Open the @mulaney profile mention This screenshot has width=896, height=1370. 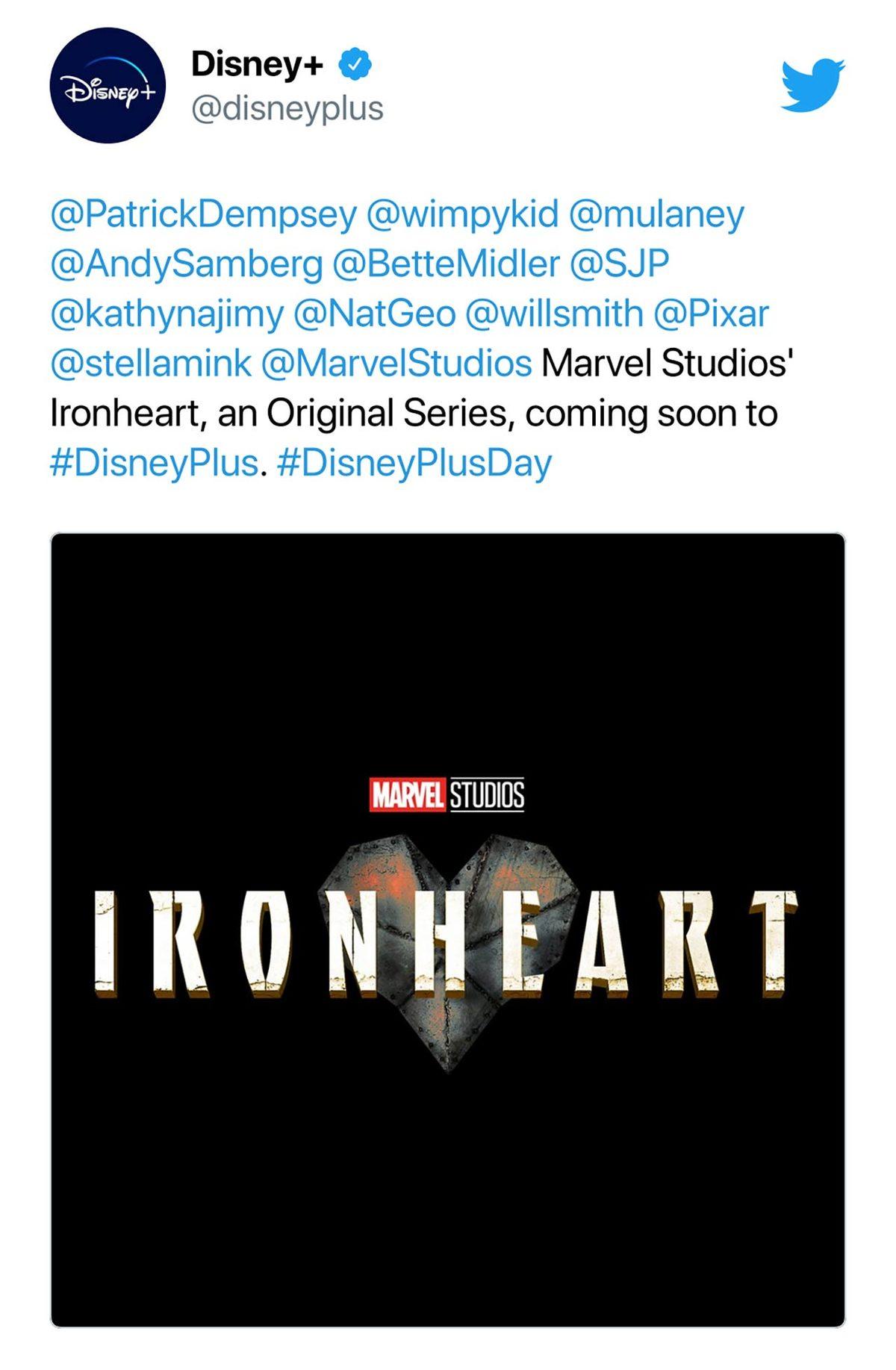656,214
